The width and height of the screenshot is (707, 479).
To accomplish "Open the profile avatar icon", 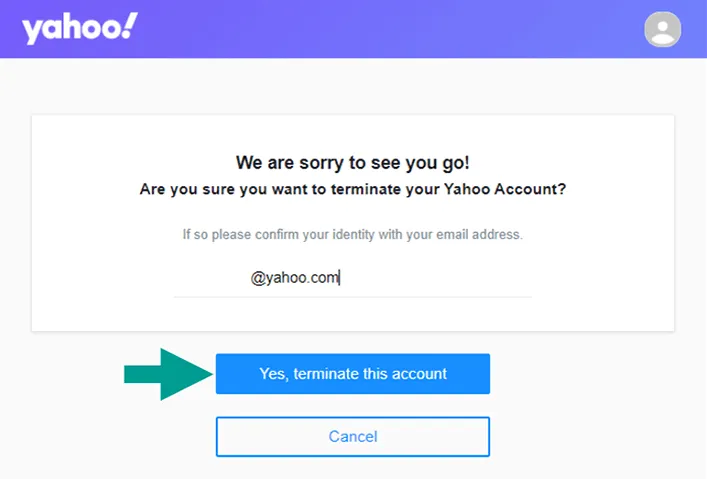I will click(x=662, y=29).
